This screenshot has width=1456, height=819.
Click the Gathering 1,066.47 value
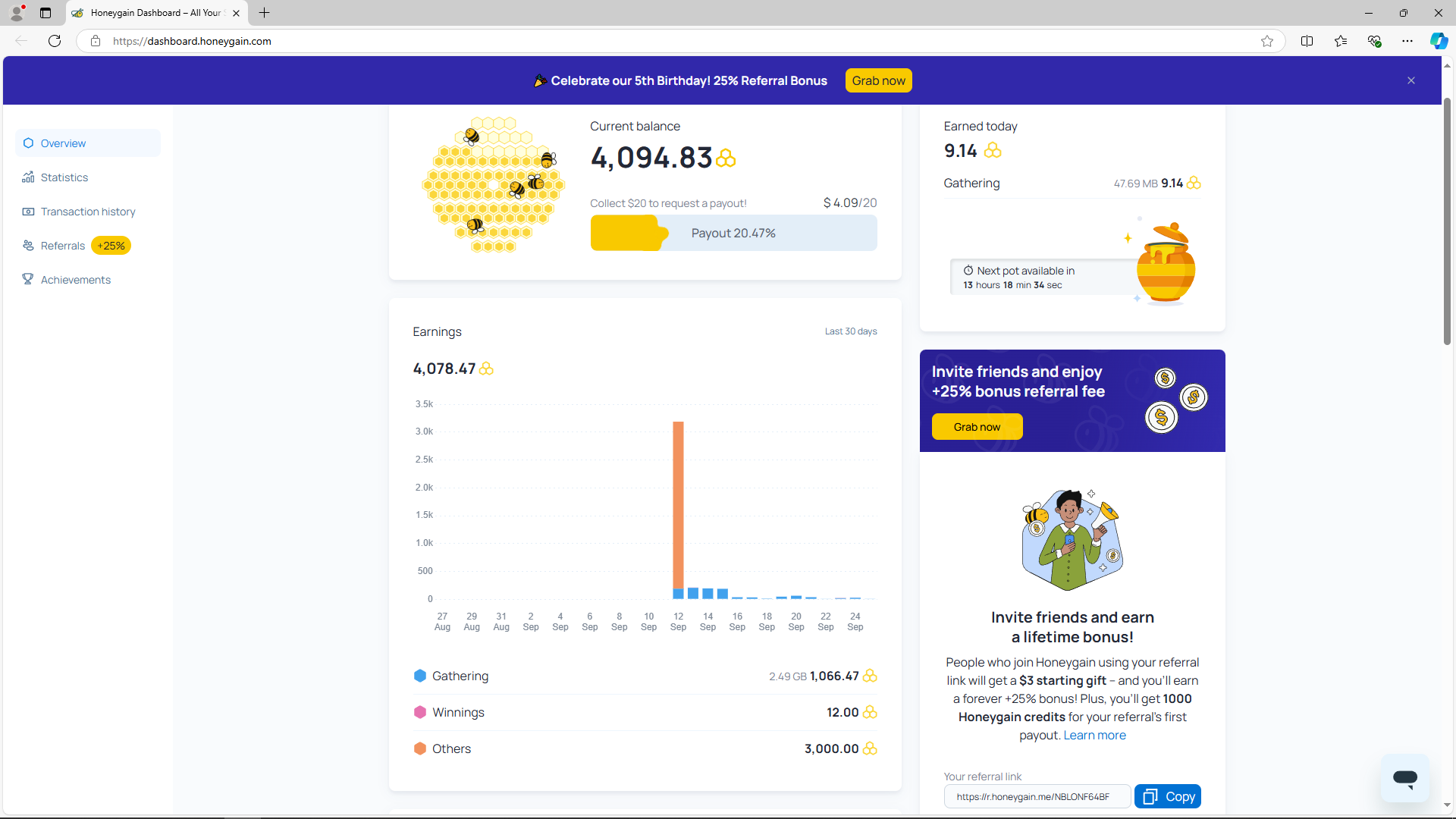click(834, 676)
